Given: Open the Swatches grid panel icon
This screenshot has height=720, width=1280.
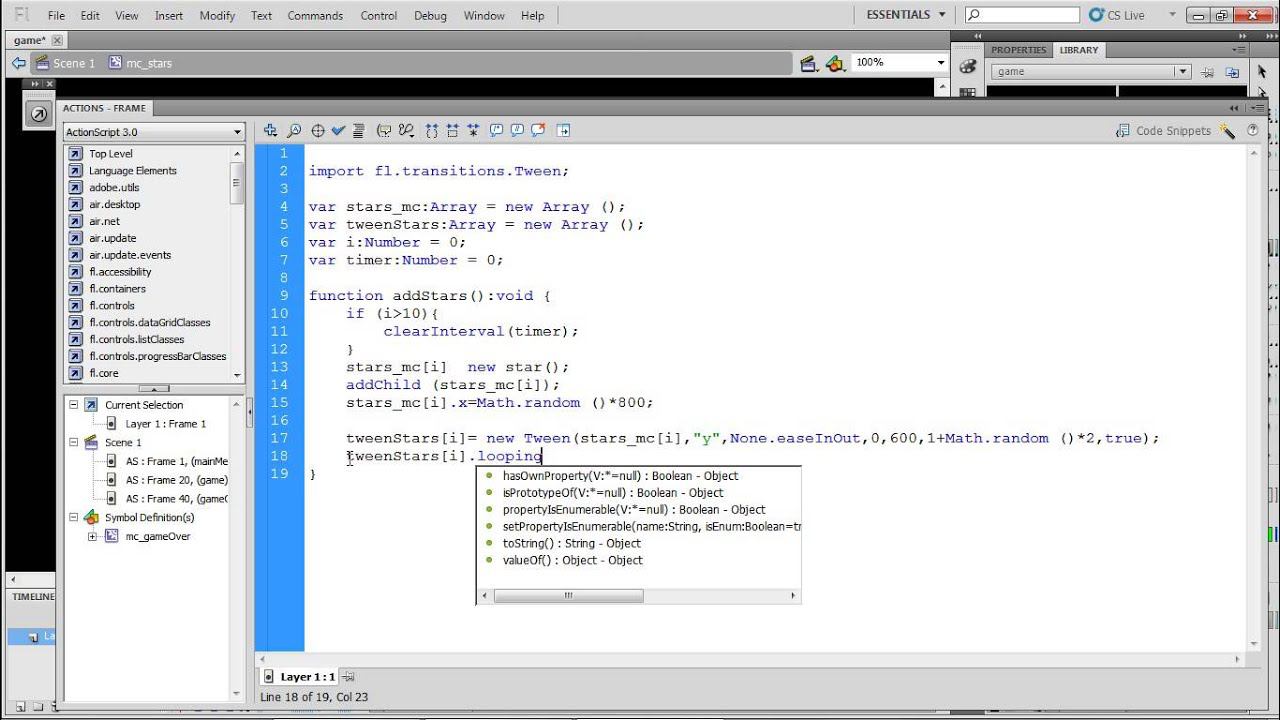Looking at the screenshot, I should 967,92.
